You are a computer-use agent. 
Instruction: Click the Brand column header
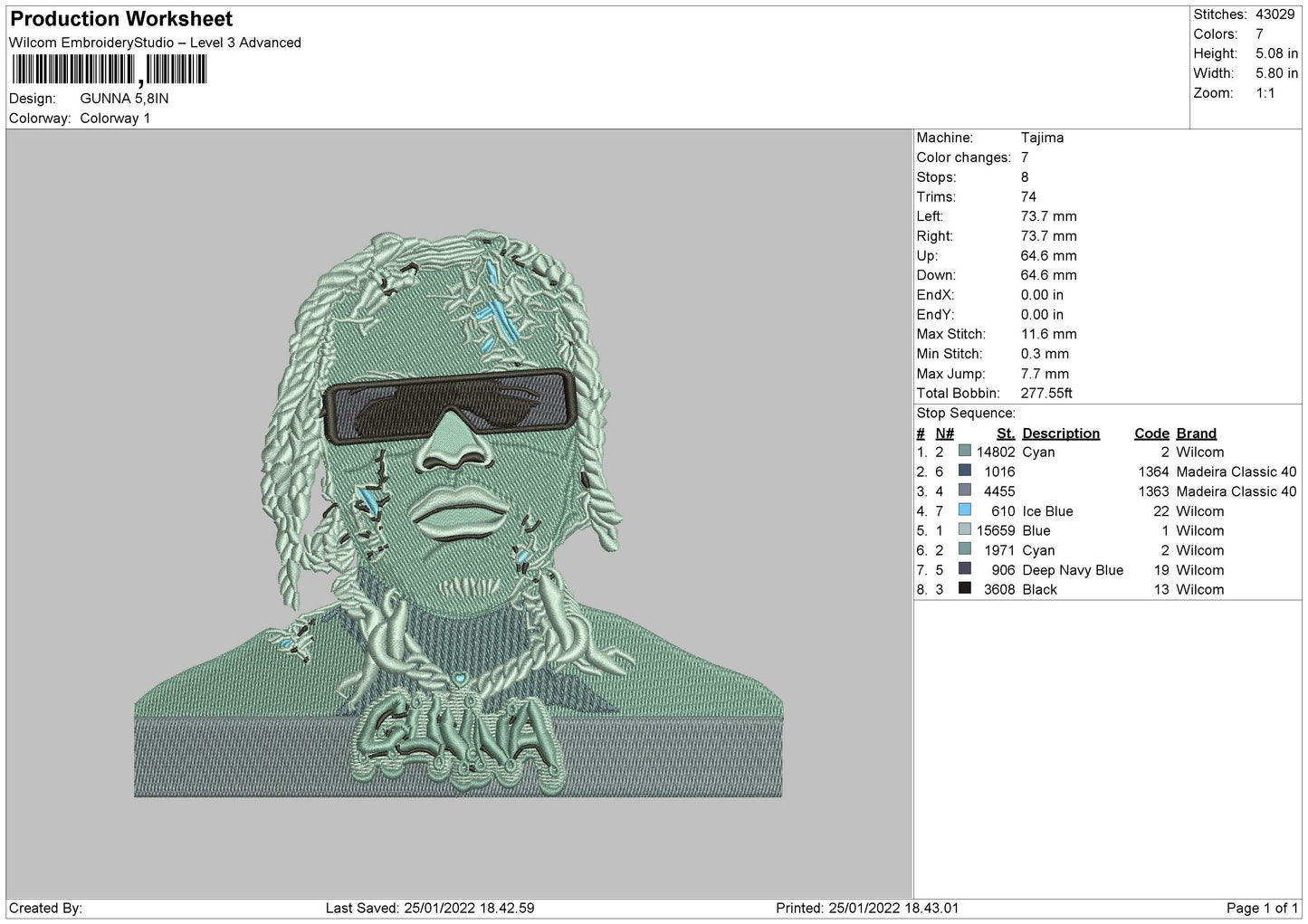coord(1197,433)
